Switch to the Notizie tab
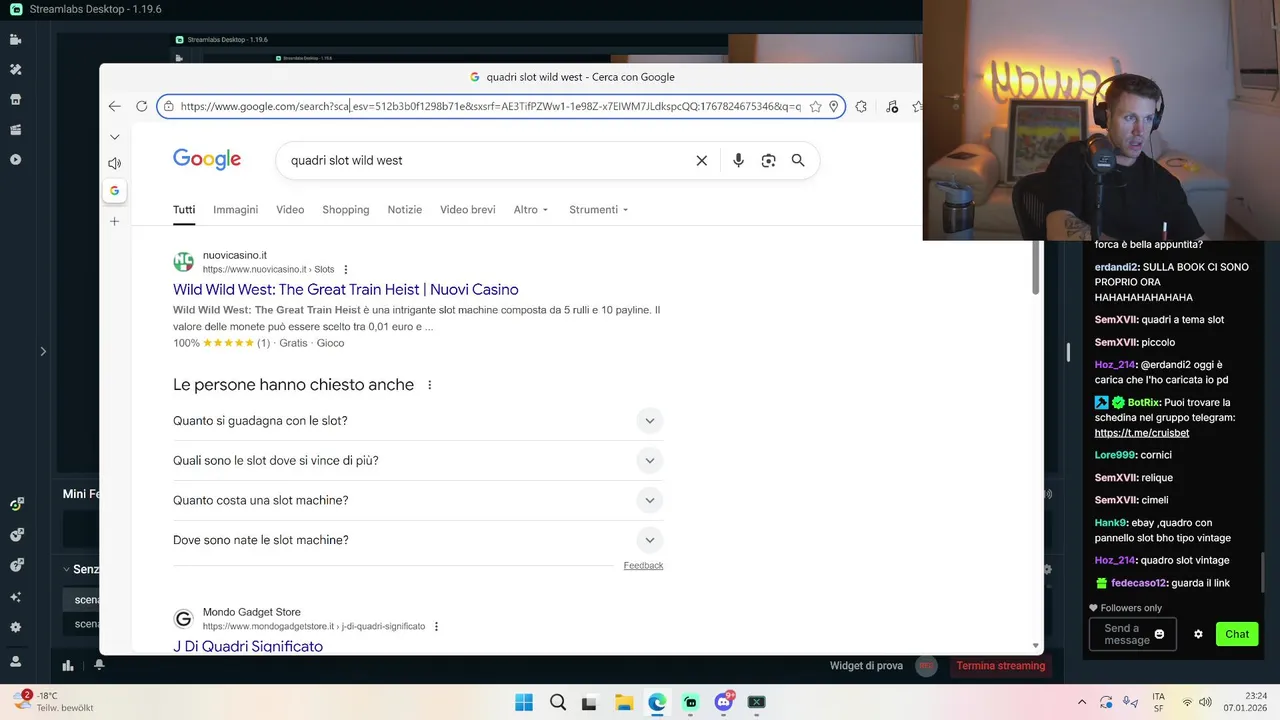The image size is (1280, 720). pos(405,210)
